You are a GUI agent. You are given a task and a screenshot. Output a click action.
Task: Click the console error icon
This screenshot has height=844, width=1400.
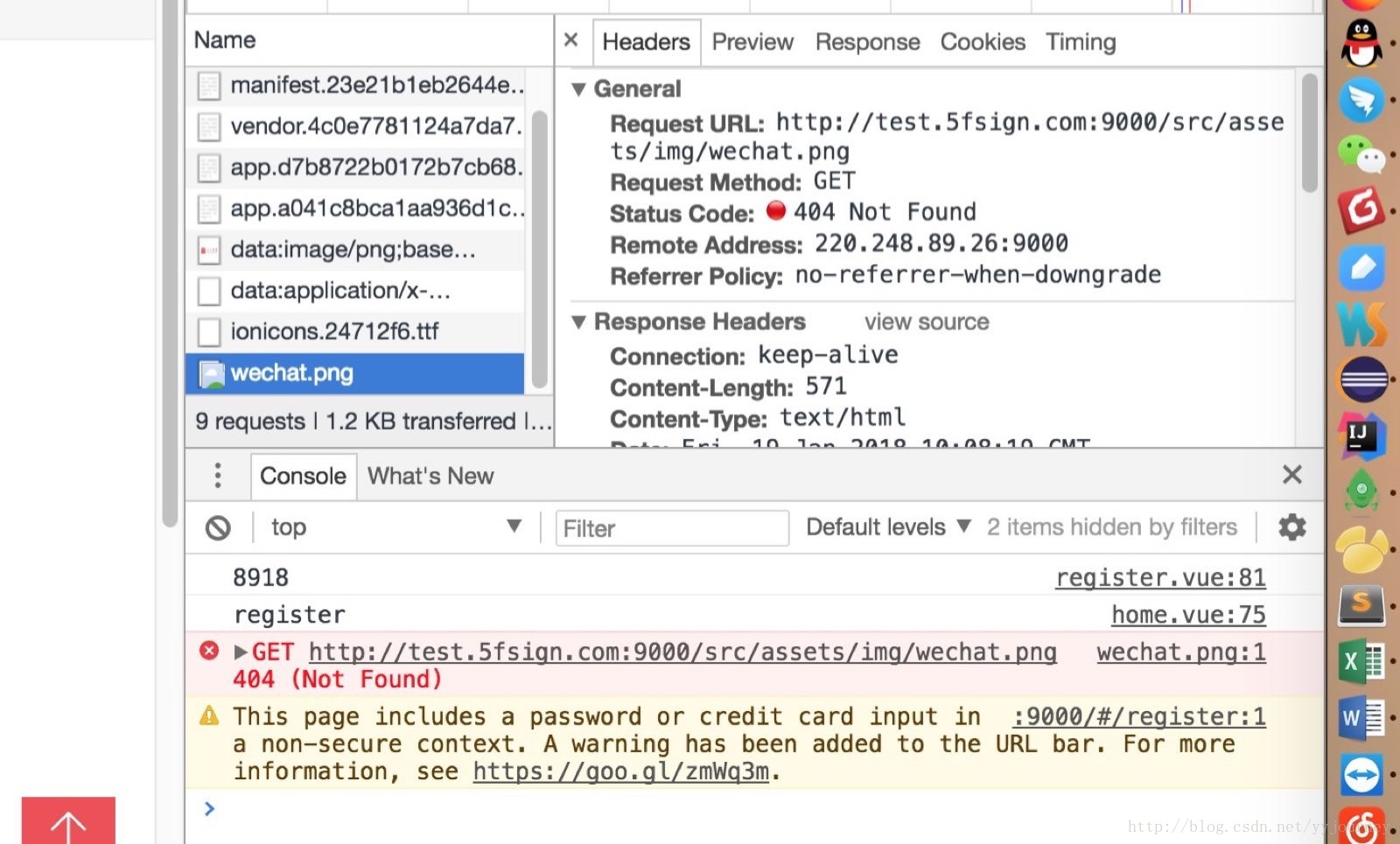click(209, 651)
